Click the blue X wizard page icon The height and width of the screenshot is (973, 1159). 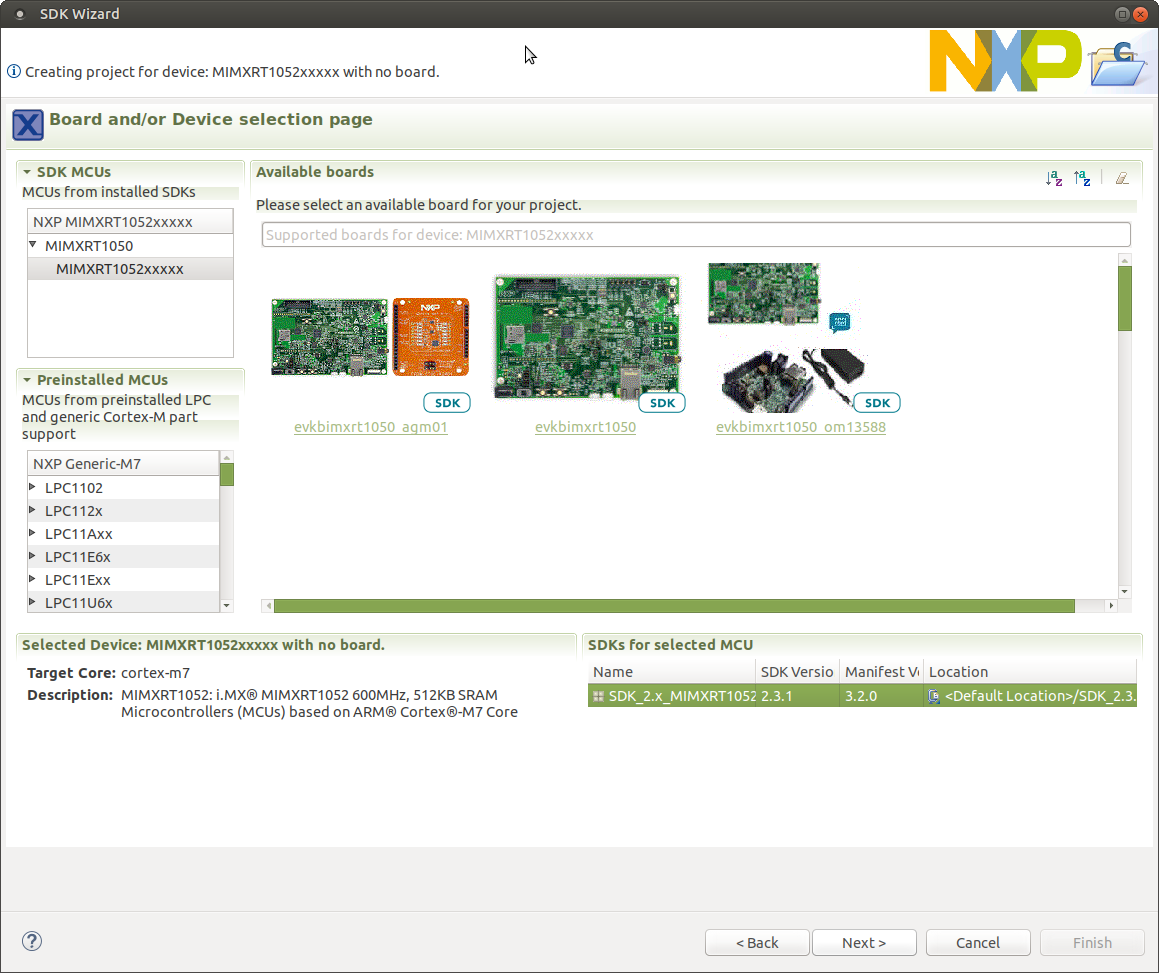(x=28, y=124)
